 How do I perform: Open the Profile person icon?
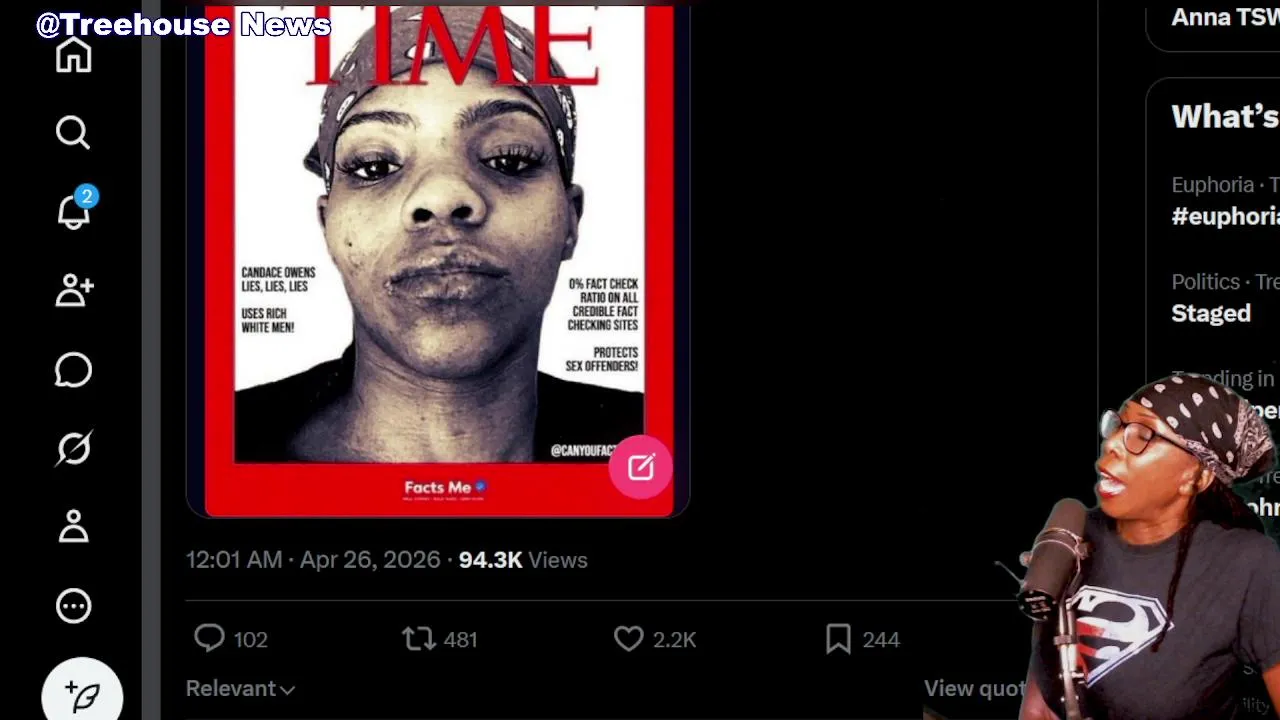point(73,526)
